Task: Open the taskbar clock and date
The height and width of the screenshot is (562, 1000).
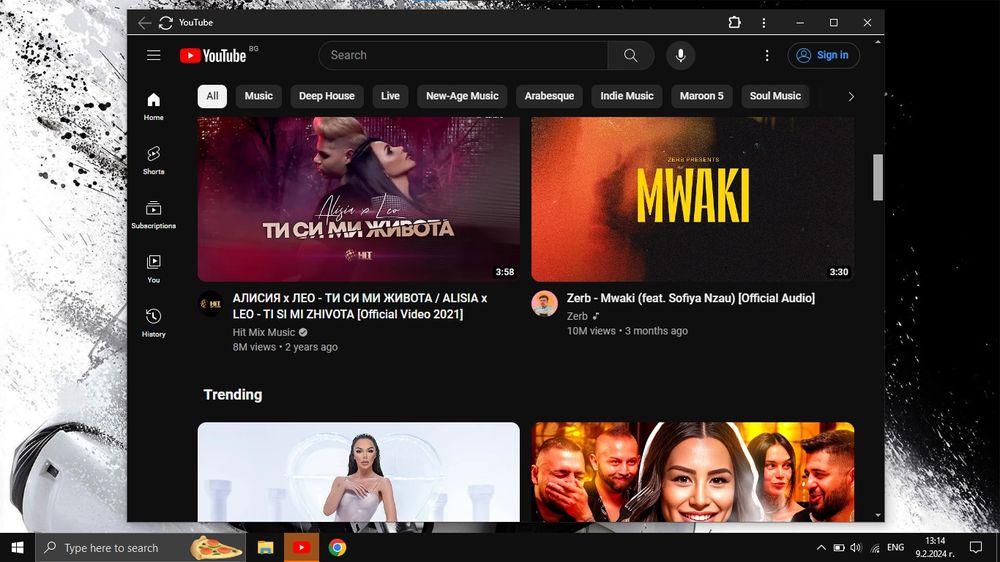Action: pyautogui.click(x=935, y=548)
